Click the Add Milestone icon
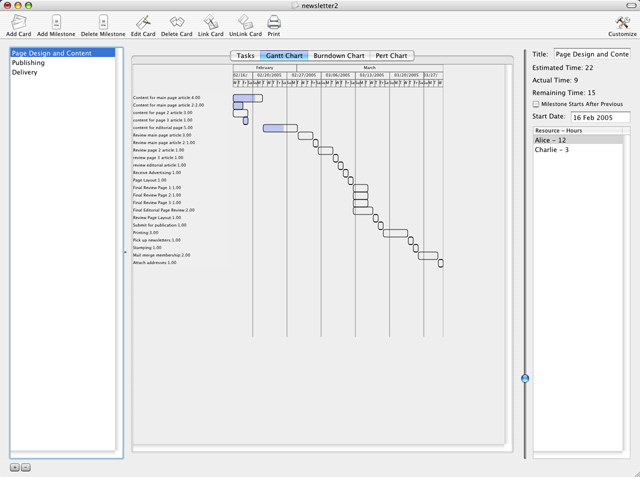Screen dimensions: 640x477 (x=56, y=21)
